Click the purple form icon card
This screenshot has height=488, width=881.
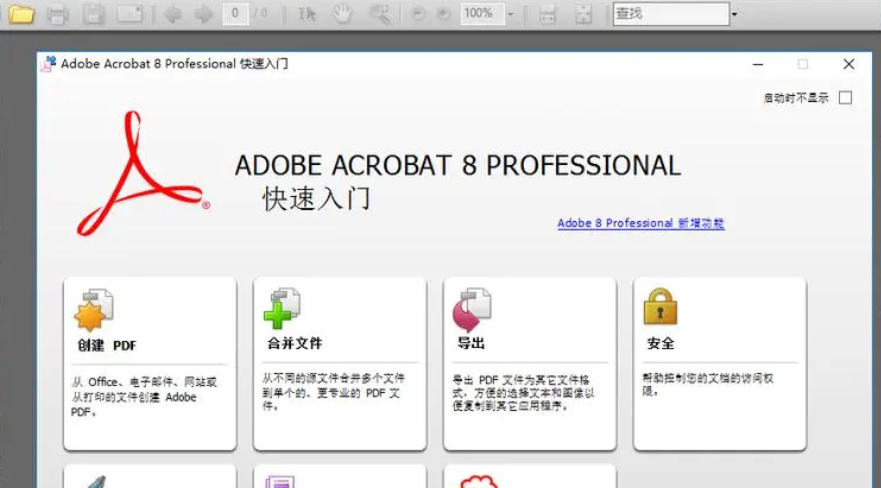pyautogui.click(x=280, y=482)
